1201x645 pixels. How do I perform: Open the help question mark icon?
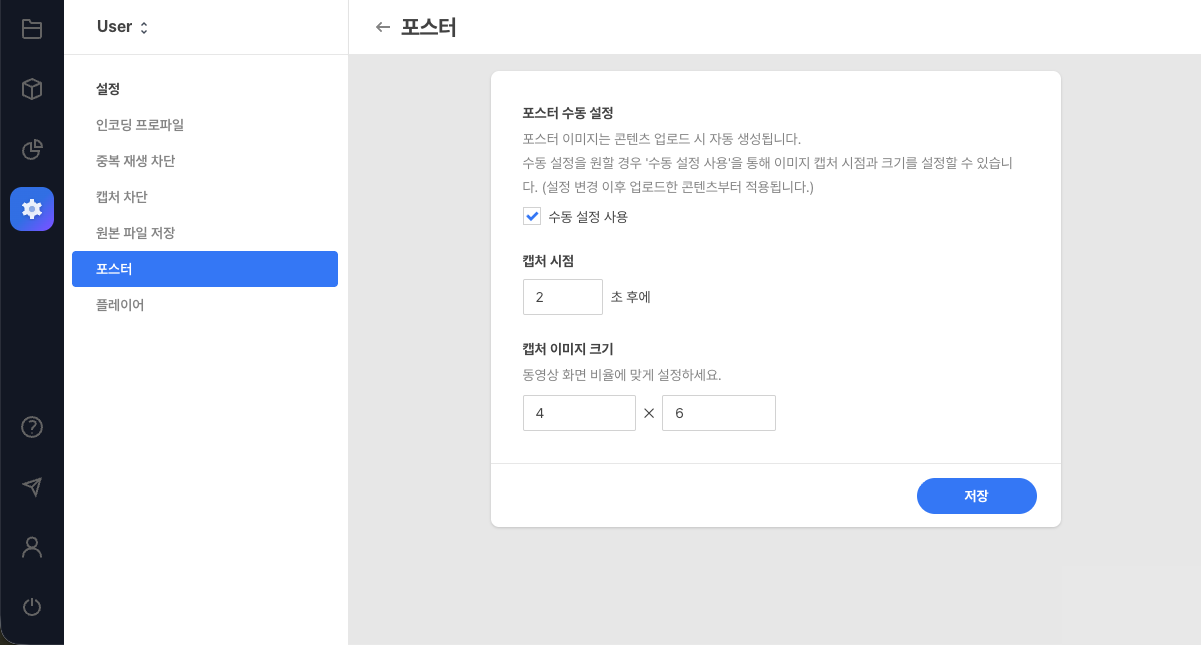(31, 427)
